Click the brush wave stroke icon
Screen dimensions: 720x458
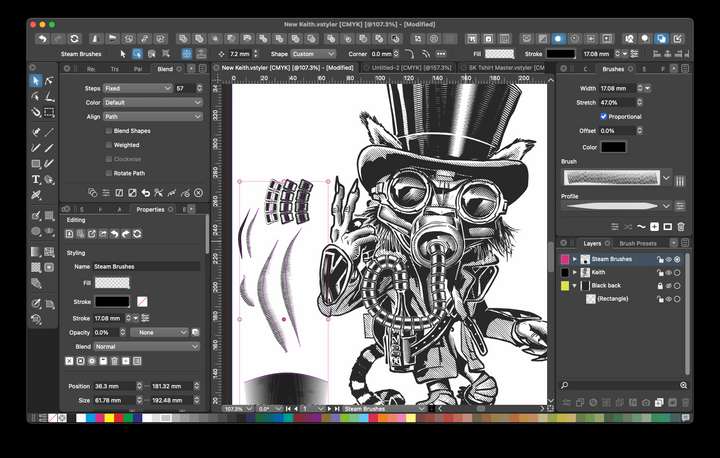641,226
